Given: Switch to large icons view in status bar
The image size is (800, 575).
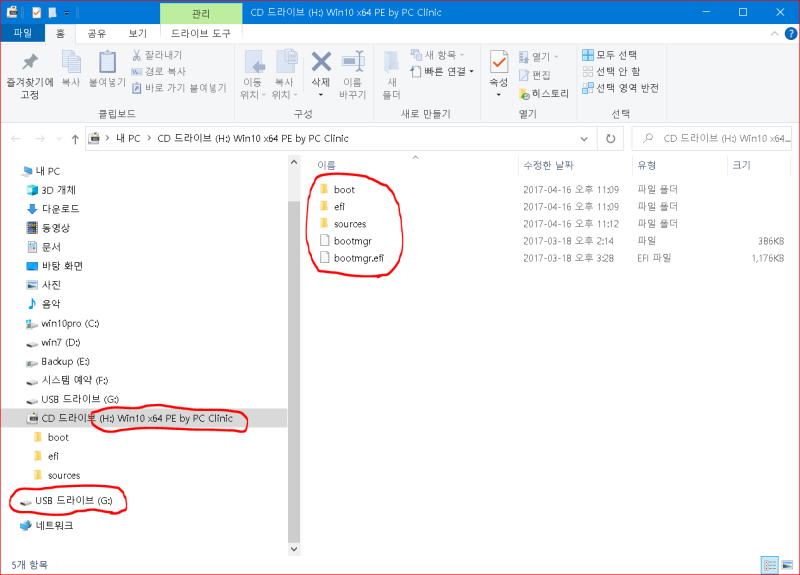Looking at the screenshot, I should pos(787,565).
